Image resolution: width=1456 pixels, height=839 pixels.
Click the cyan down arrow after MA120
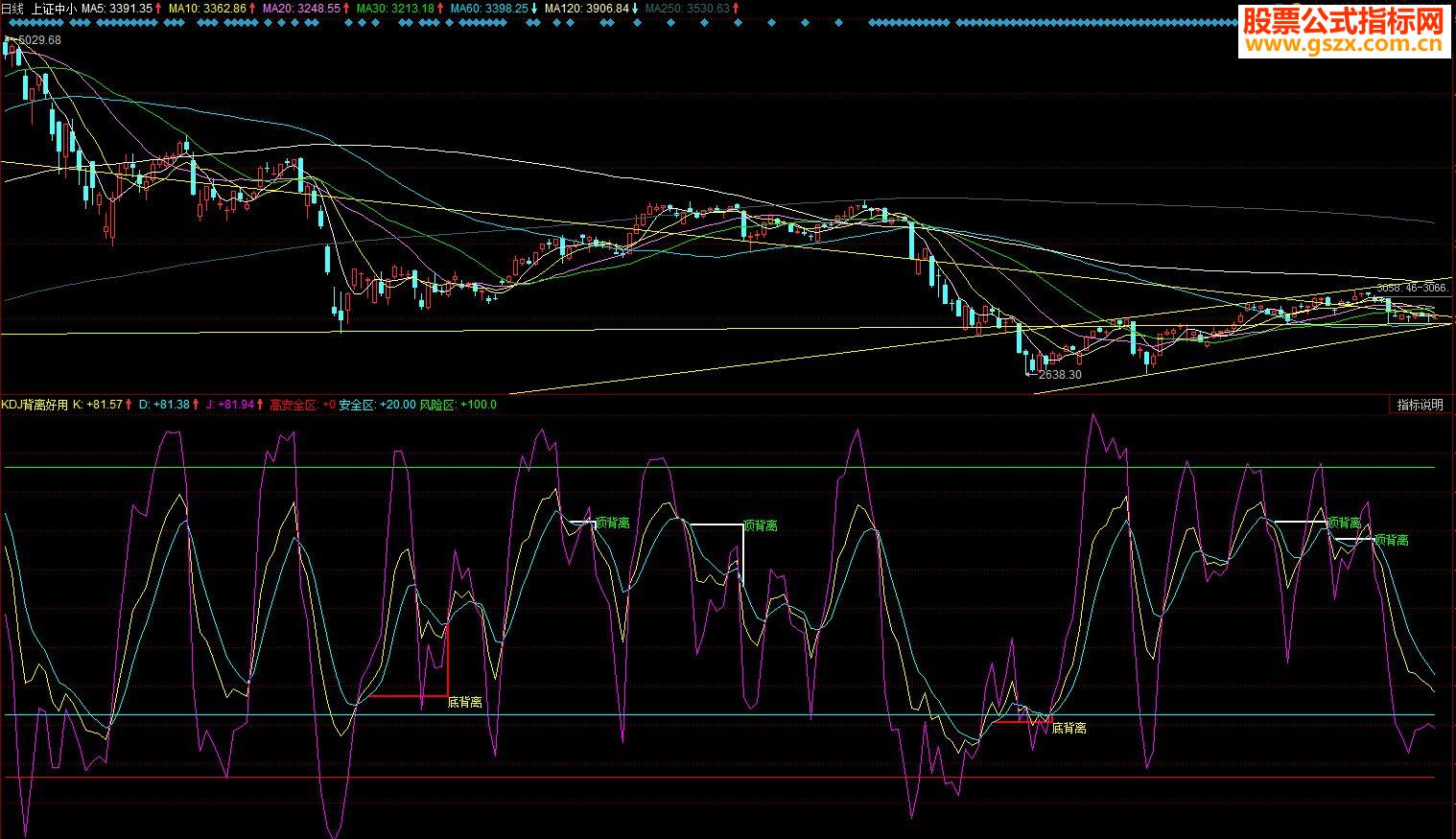click(x=635, y=8)
